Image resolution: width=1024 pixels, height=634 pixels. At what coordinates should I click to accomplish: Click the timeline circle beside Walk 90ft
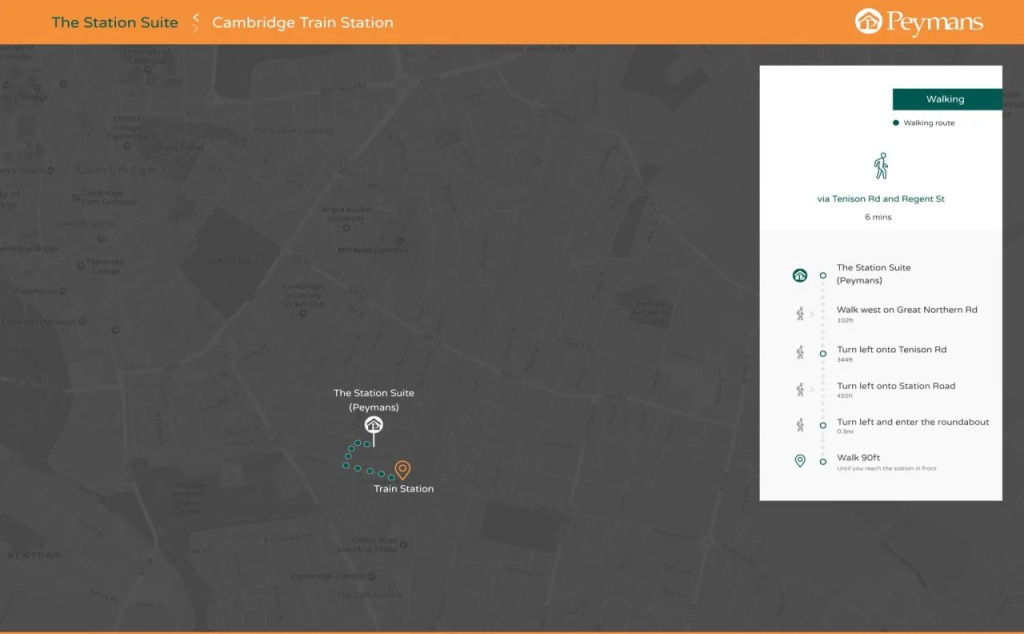tap(823, 462)
